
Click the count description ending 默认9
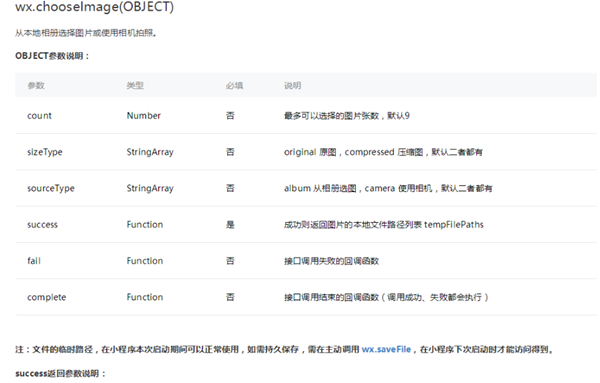click(347, 116)
